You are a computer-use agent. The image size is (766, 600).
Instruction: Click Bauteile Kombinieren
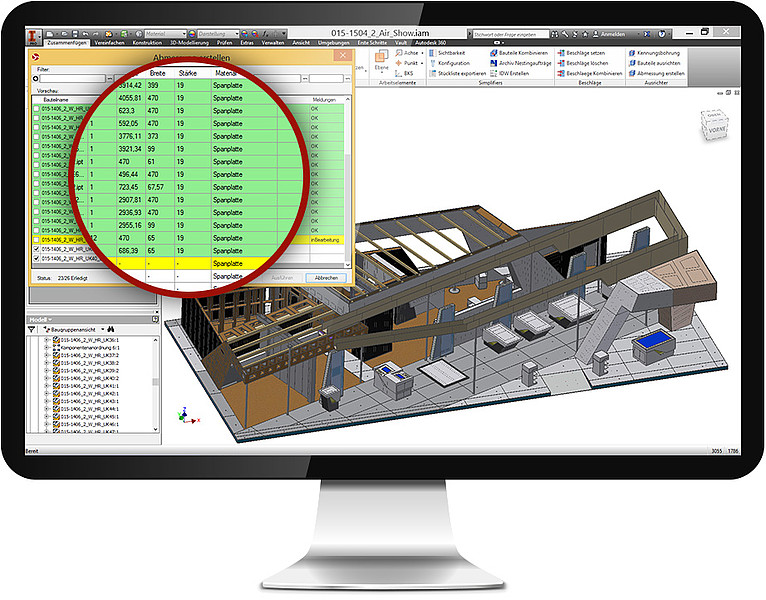pyautogui.click(x=519, y=53)
